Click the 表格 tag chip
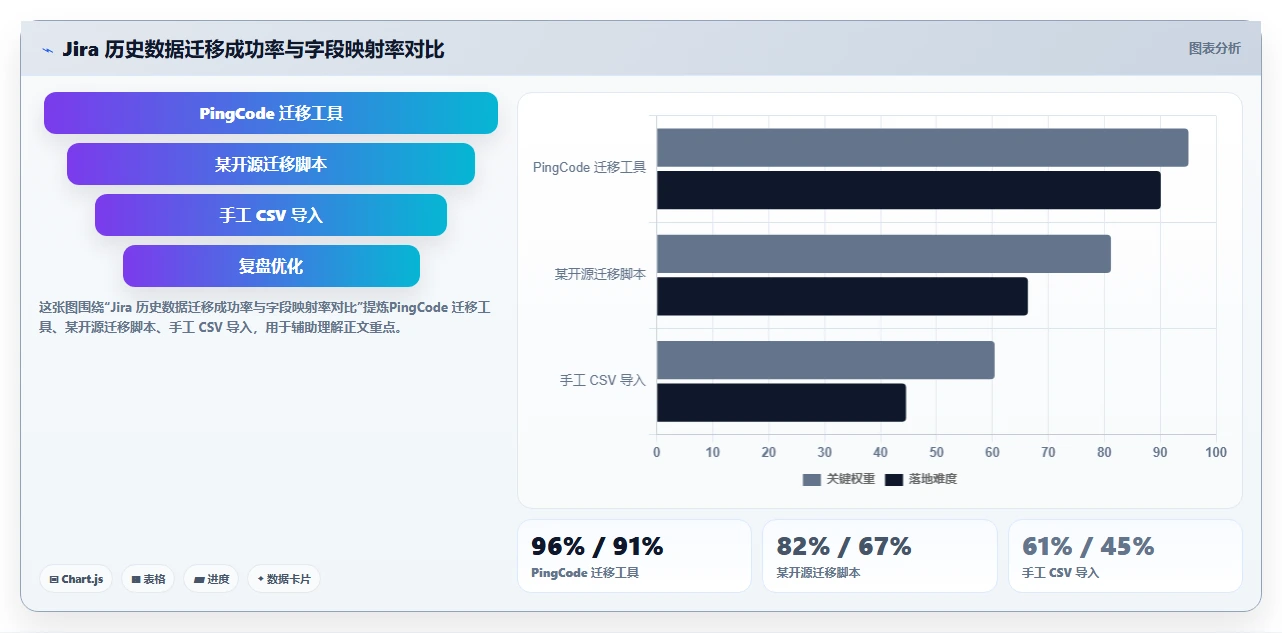 coord(148,579)
